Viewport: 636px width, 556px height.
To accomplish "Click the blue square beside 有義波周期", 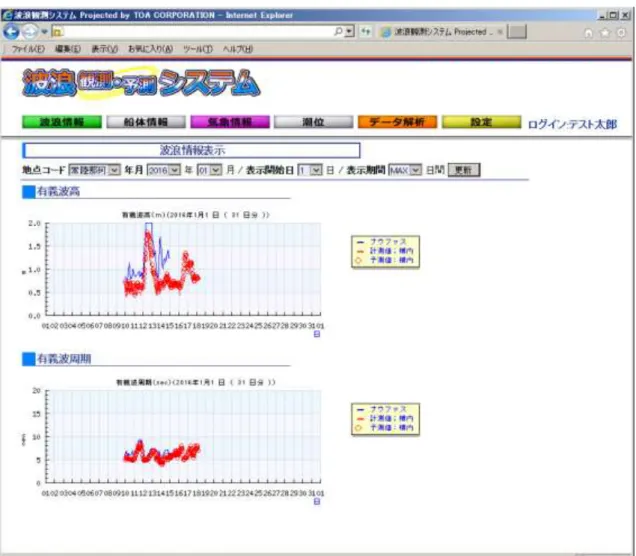I will (x=28, y=359).
